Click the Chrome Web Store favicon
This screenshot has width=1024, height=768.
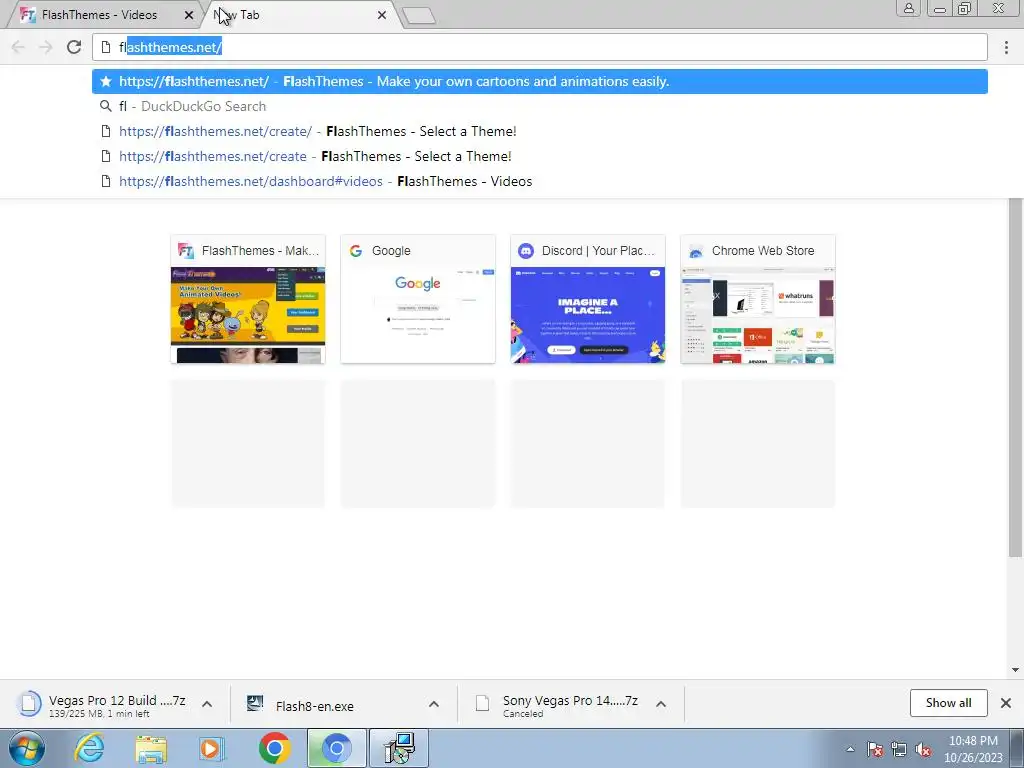[x=696, y=251]
